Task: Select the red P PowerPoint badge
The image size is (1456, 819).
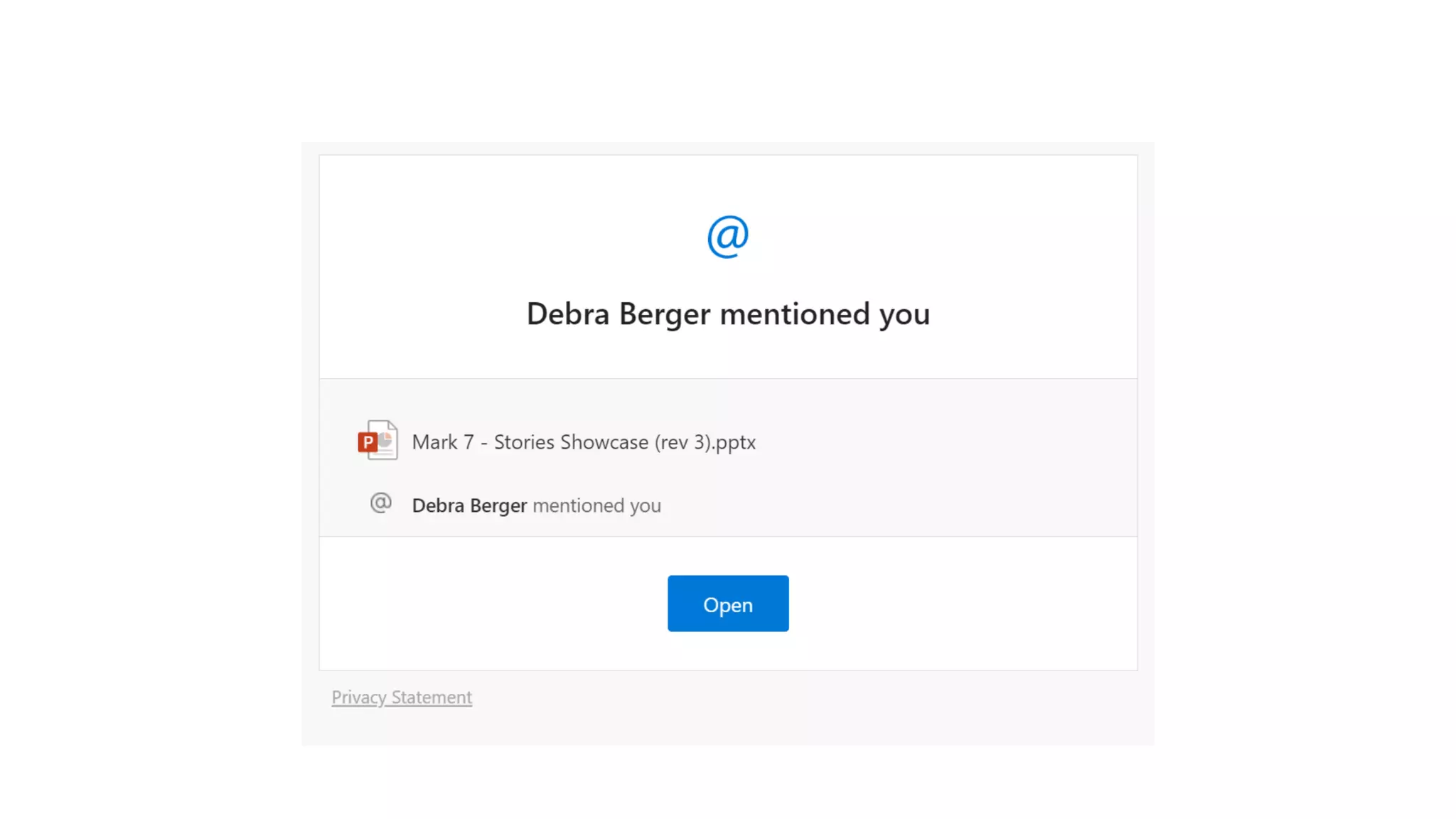Action: [368, 443]
